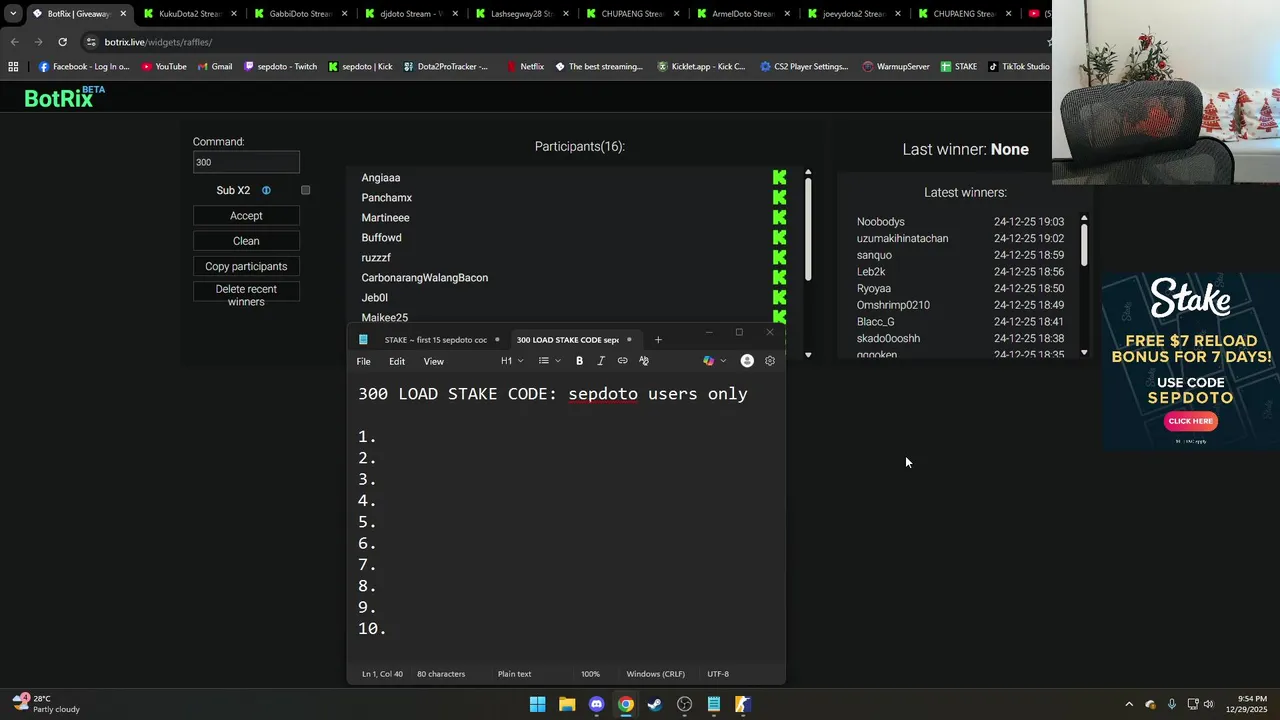Open Notepad's account profile icon
Image resolution: width=1280 pixels, height=720 pixels.
[747, 361]
